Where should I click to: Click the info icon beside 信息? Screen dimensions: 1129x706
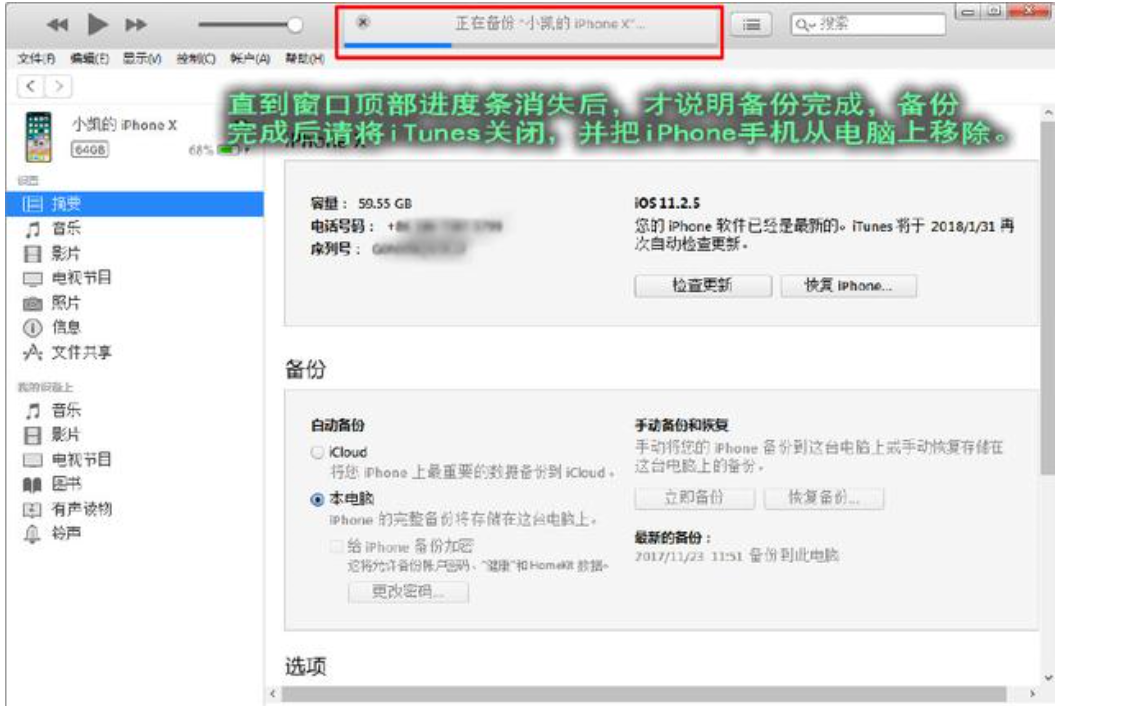click(32, 327)
